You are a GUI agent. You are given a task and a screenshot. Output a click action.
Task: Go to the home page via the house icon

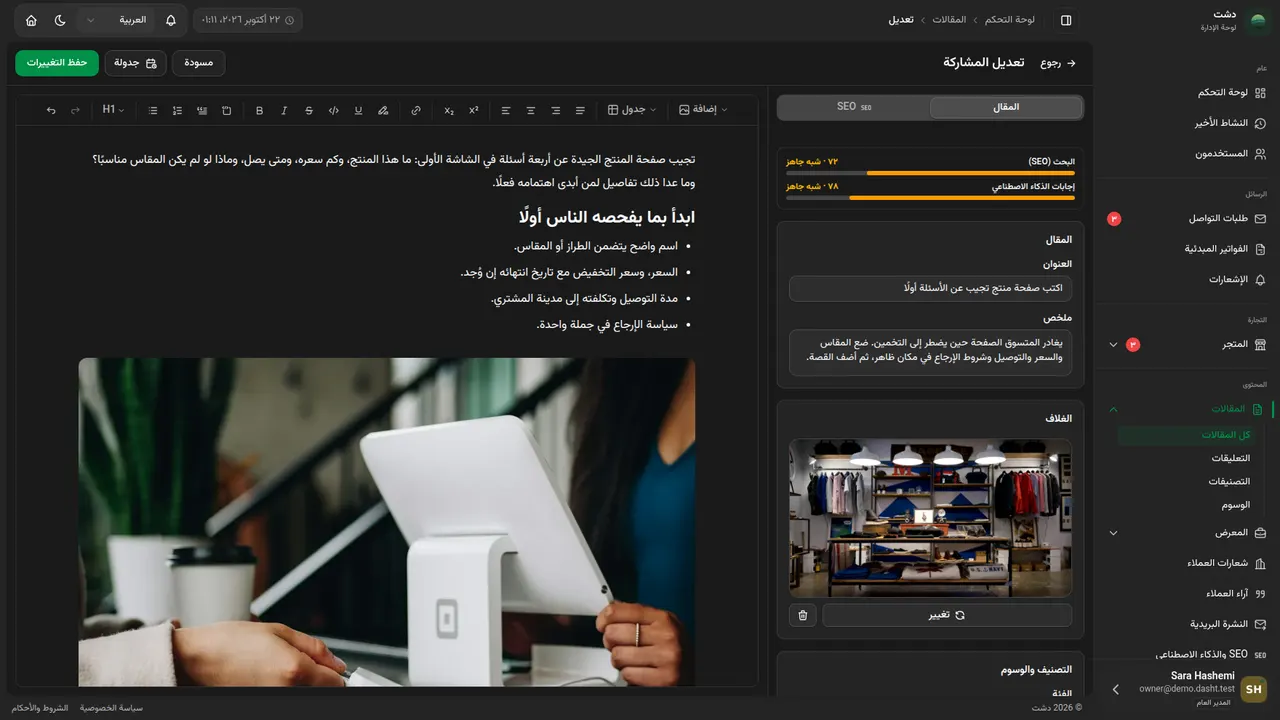tap(31, 20)
